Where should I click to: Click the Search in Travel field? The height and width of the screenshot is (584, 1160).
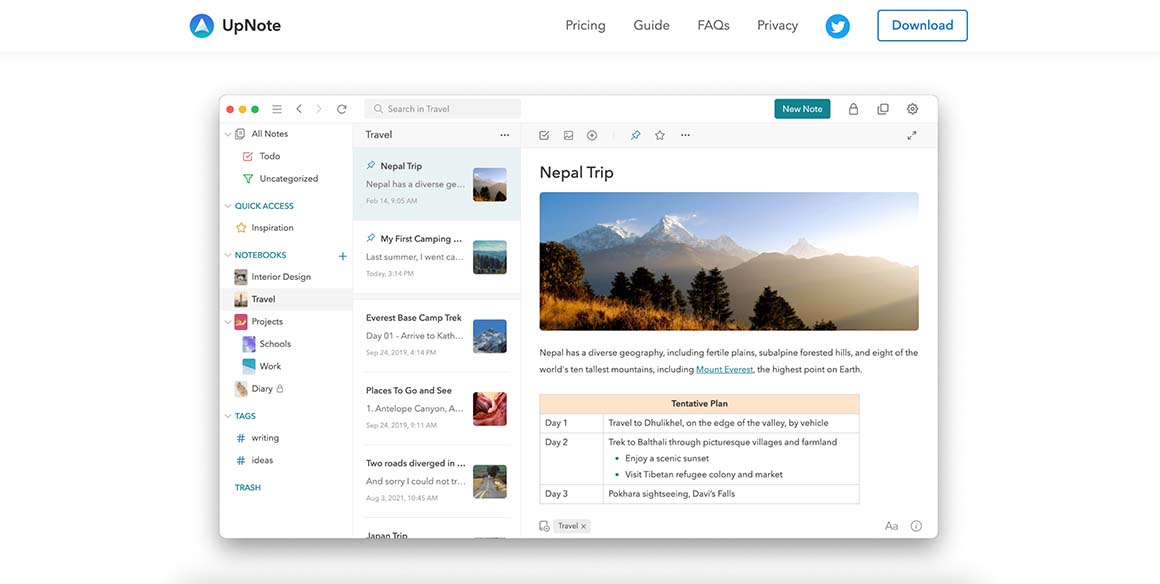coord(443,109)
